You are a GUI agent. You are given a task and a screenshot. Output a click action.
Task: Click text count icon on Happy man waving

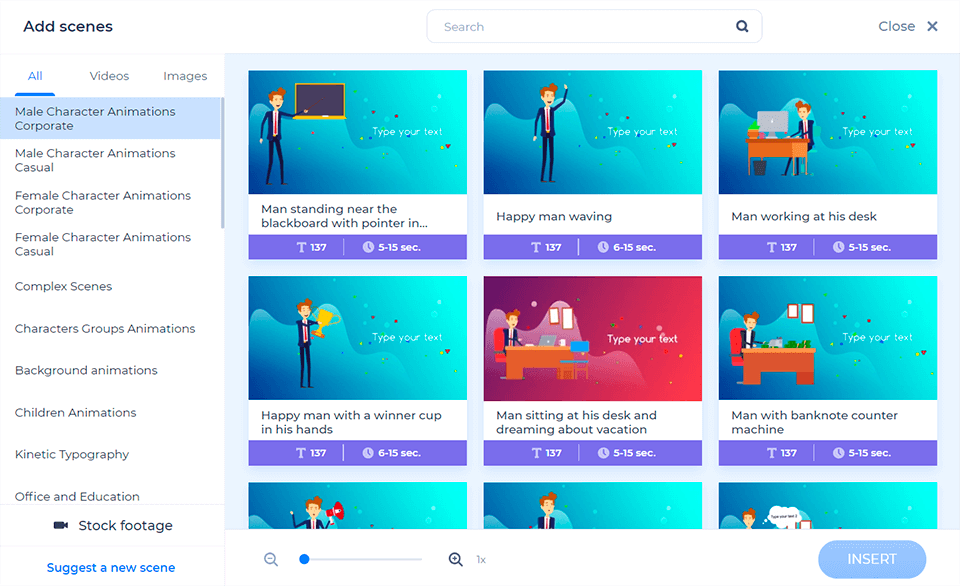tap(534, 247)
